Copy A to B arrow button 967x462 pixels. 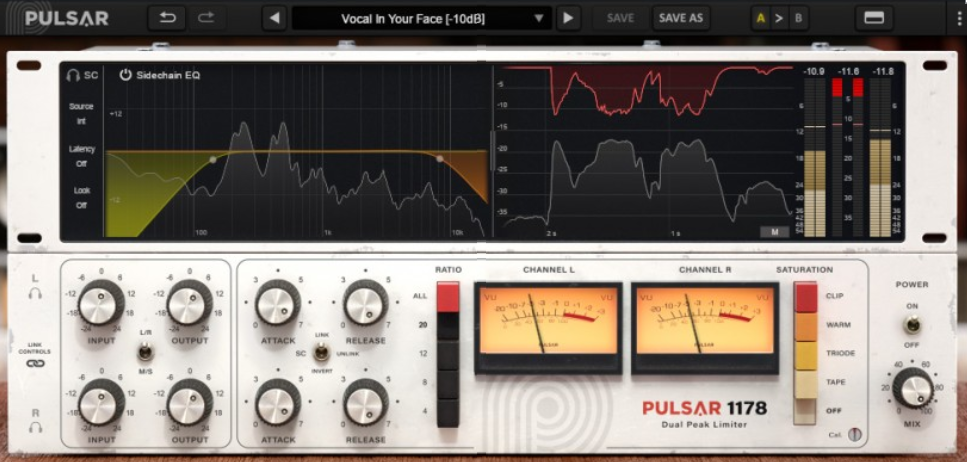[x=780, y=19]
